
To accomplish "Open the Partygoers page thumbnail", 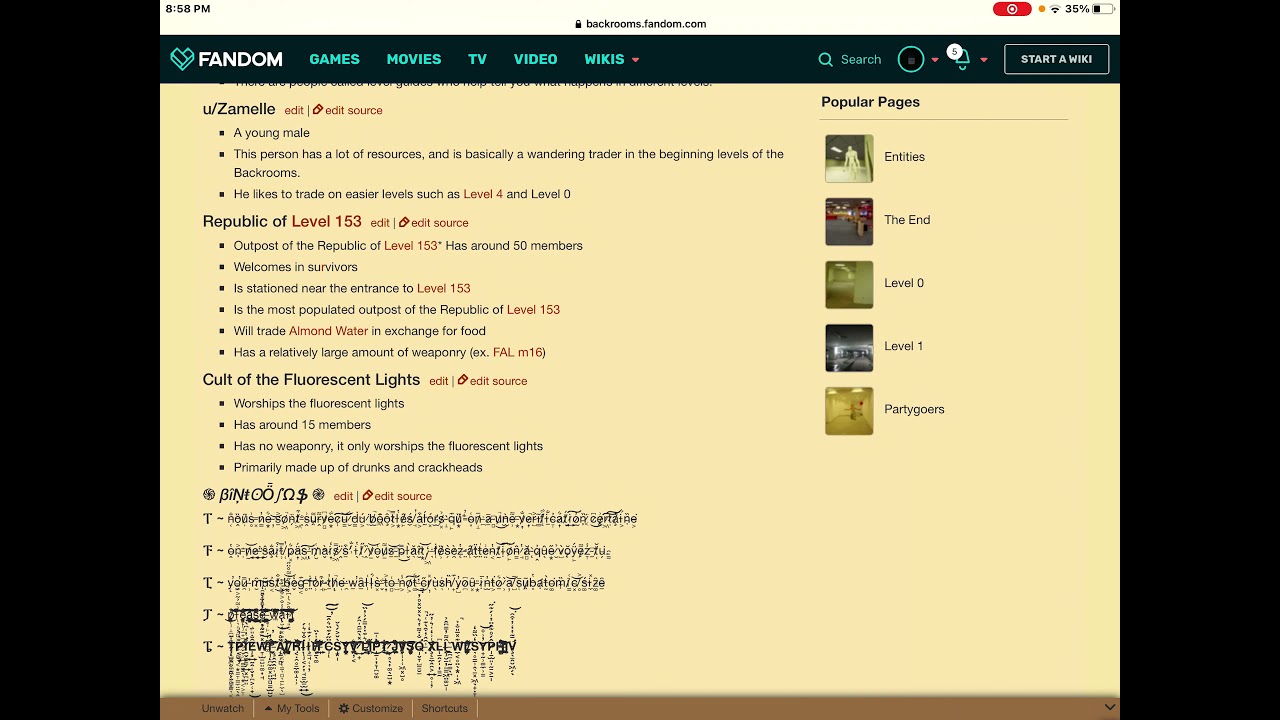I will [x=849, y=410].
